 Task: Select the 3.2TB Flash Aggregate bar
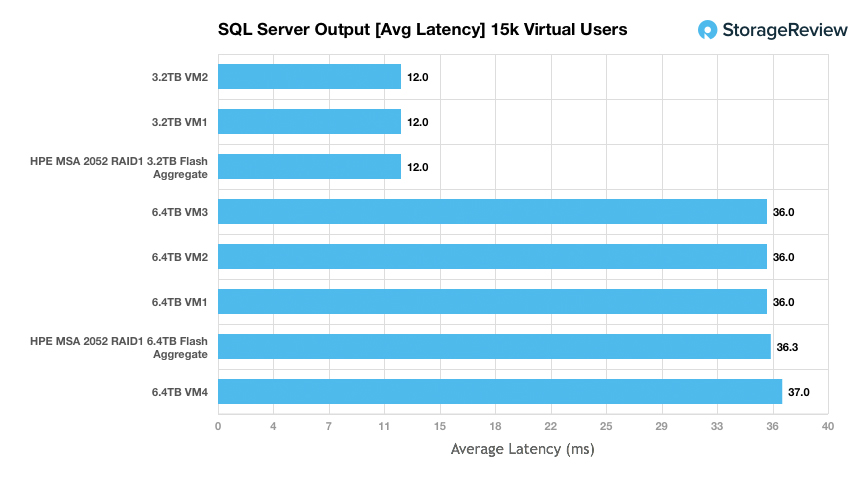[x=310, y=166]
